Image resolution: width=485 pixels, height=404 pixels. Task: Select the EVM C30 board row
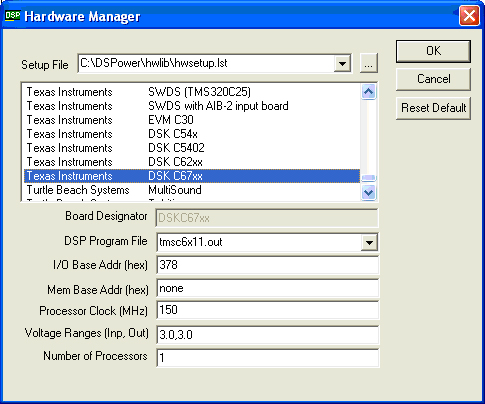point(192,120)
